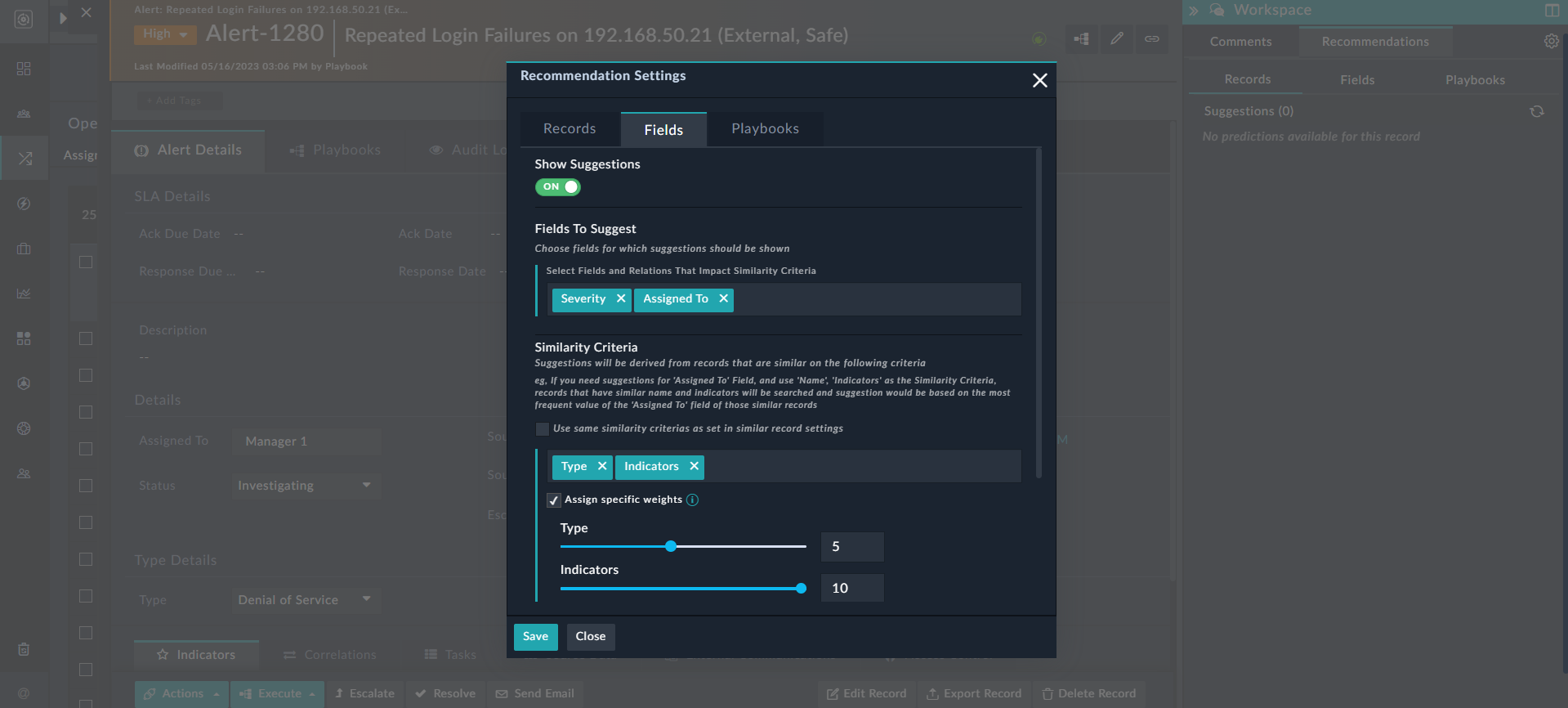The image size is (1568, 708).
Task: Open the Type Denial of Service dropdown
Action: (x=305, y=600)
